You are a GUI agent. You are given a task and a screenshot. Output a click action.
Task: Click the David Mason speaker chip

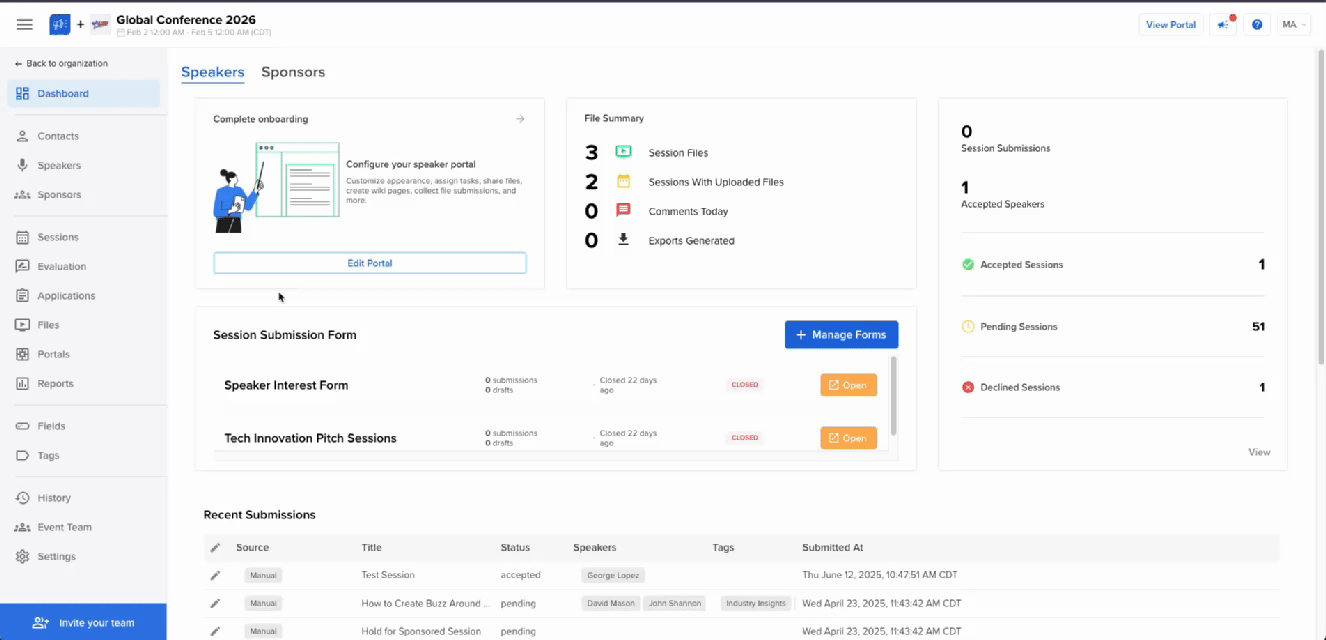pos(609,603)
